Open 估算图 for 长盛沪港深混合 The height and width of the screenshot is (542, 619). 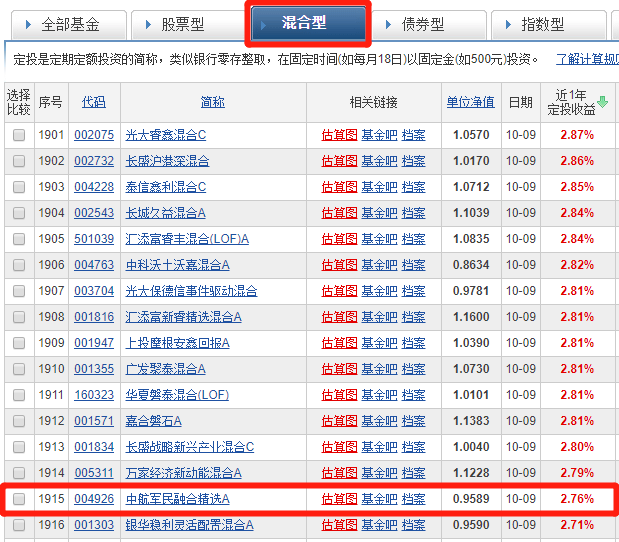339,161
